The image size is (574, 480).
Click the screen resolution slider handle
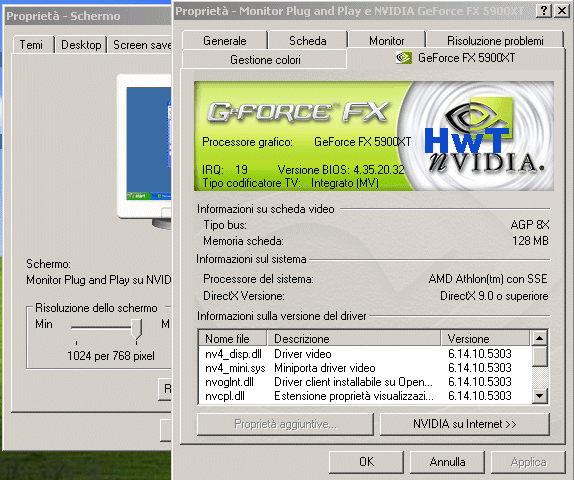[x=137, y=329]
